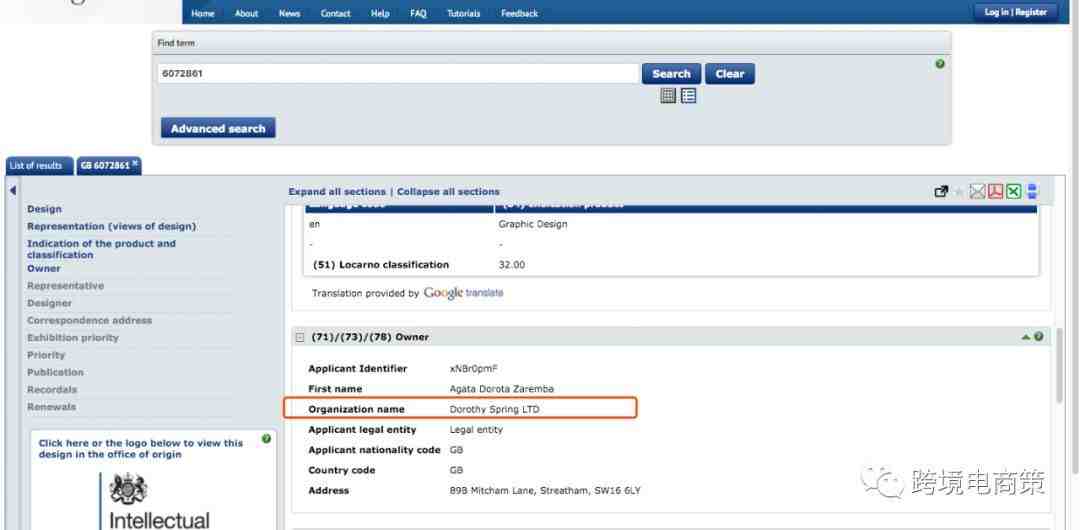Jump to Design section in sidebar
The image size is (1080, 530).
click(44, 209)
